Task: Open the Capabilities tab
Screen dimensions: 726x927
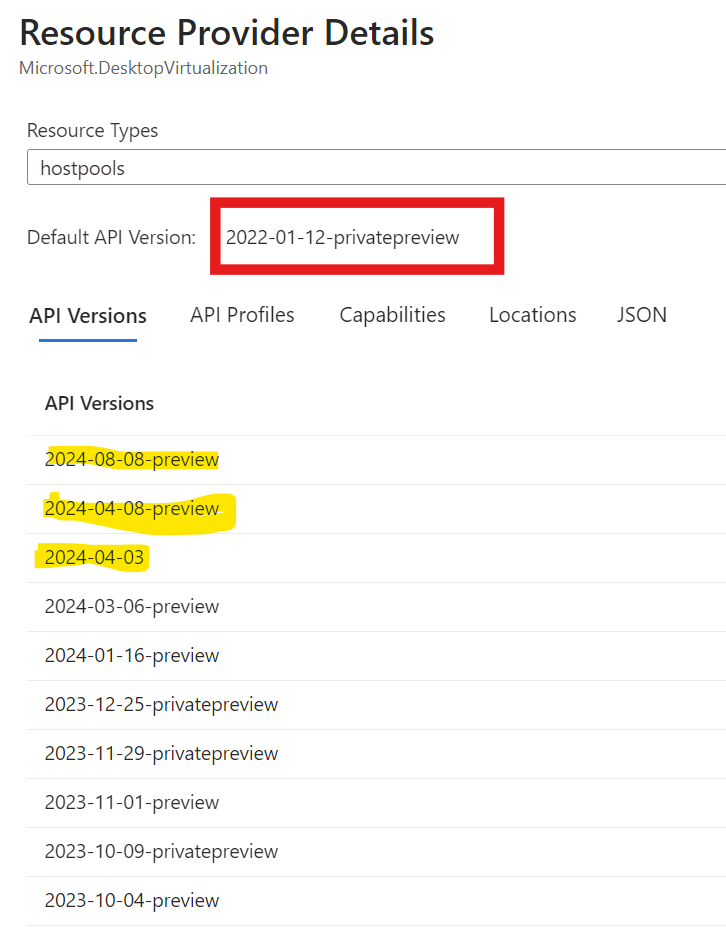Action: coord(392,315)
